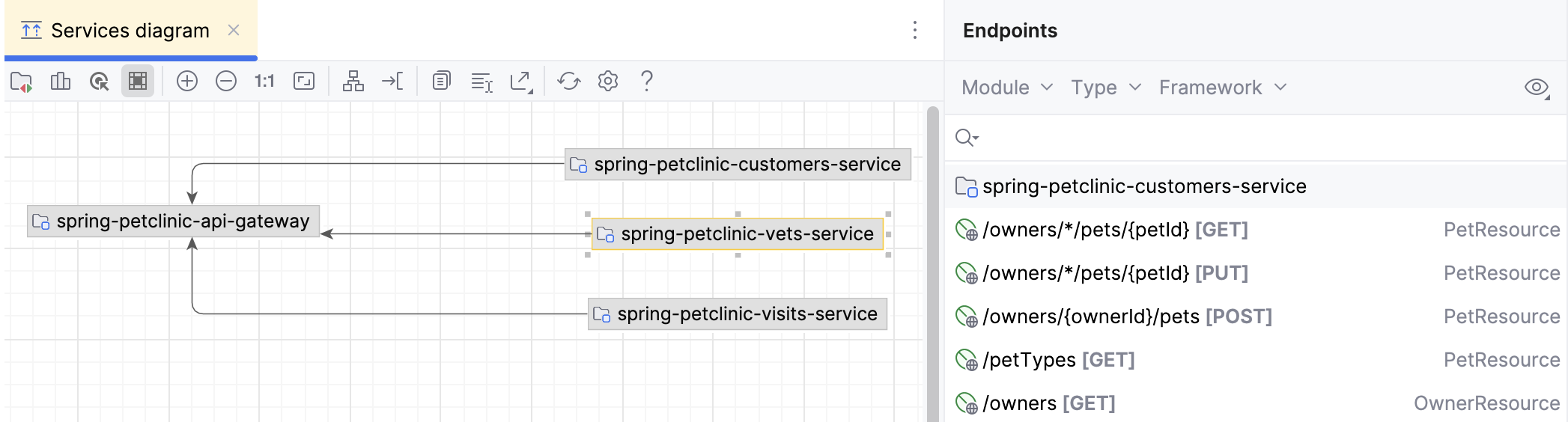1568x422 pixels.
Task: Toggle the grid display button
Action: [138, 81]
